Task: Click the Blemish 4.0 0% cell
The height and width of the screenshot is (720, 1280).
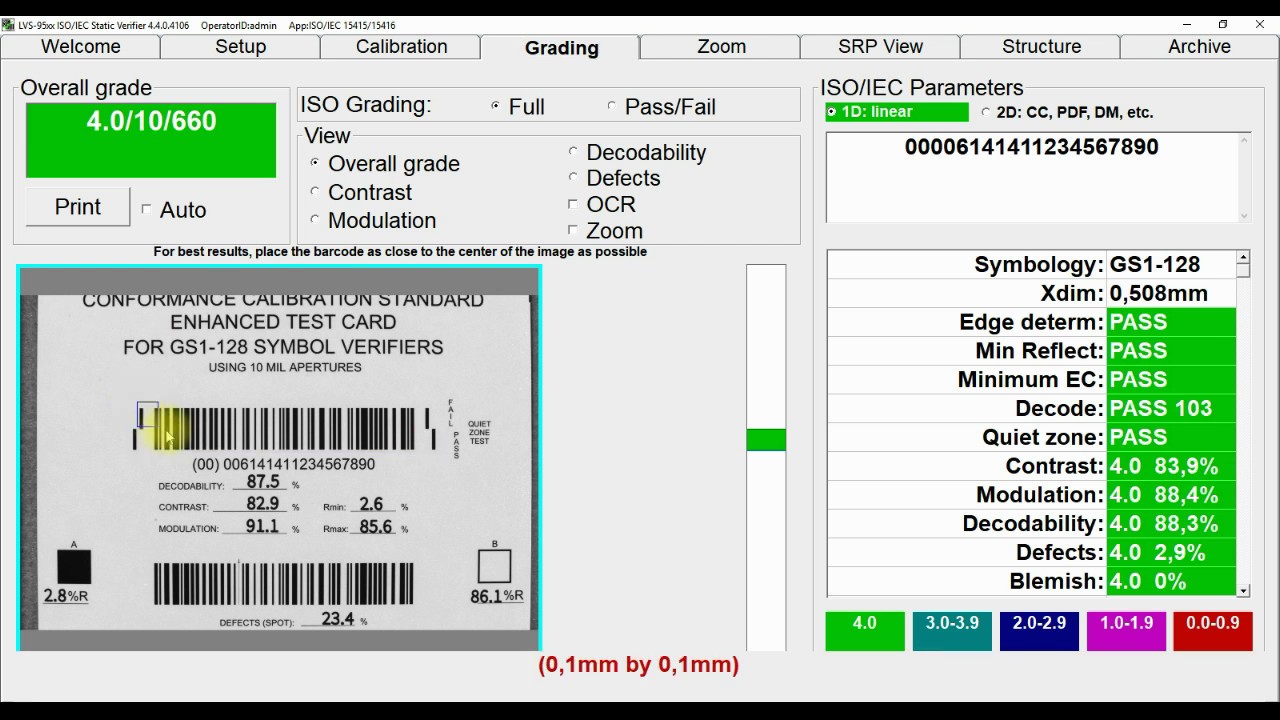Action: pyautogui.click(x=1171, y=582)
